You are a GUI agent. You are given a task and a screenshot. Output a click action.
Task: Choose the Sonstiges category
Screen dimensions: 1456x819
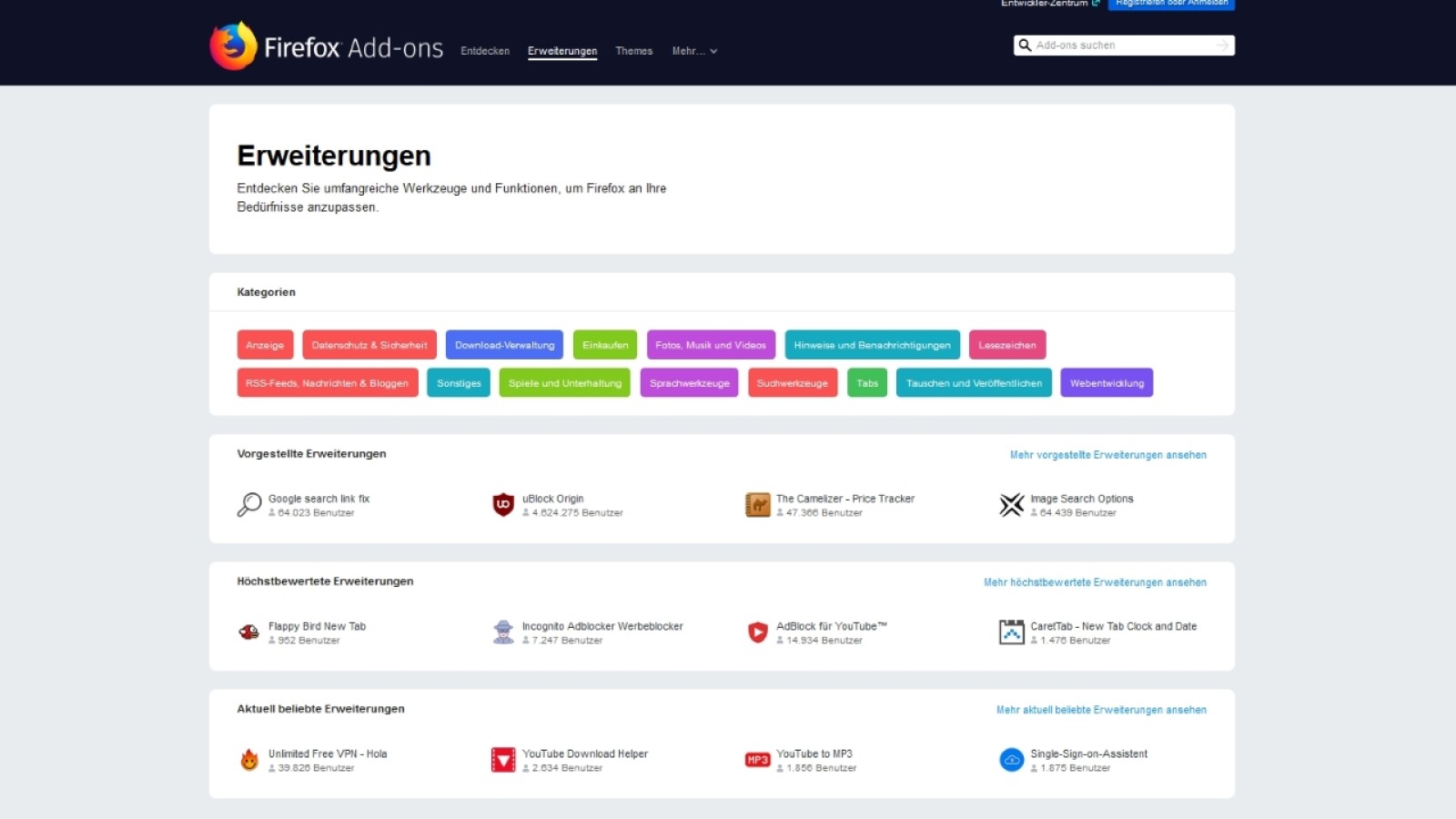click(x=459, y=383)
